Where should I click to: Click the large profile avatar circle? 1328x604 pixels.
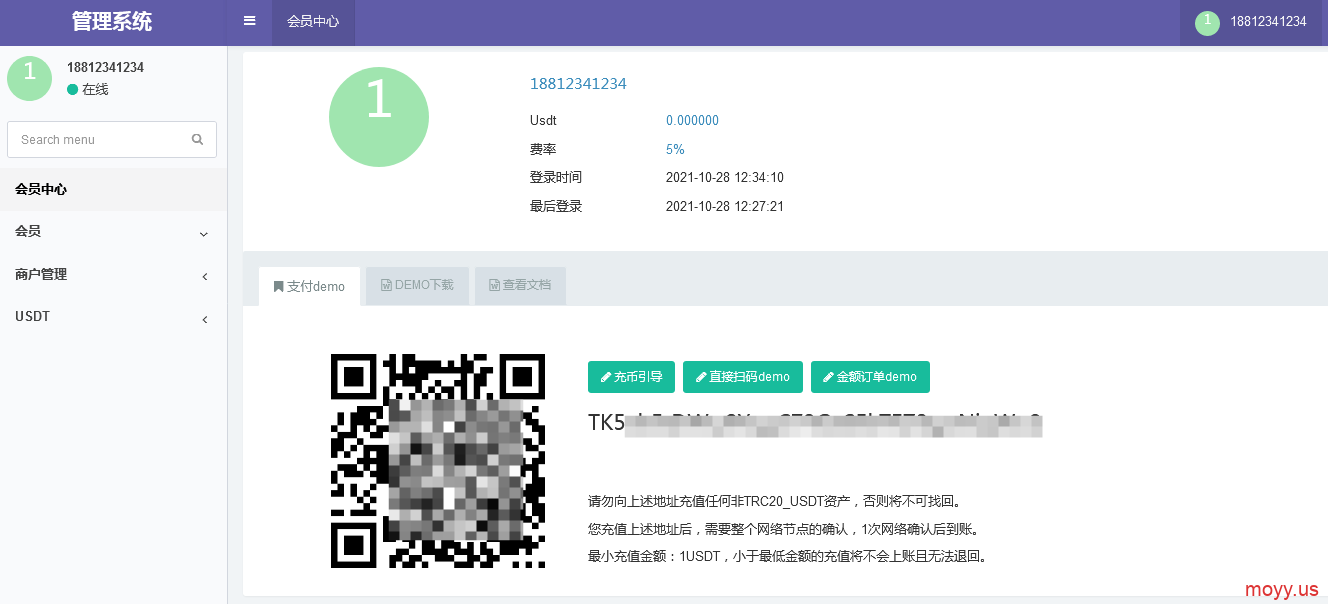379,117
